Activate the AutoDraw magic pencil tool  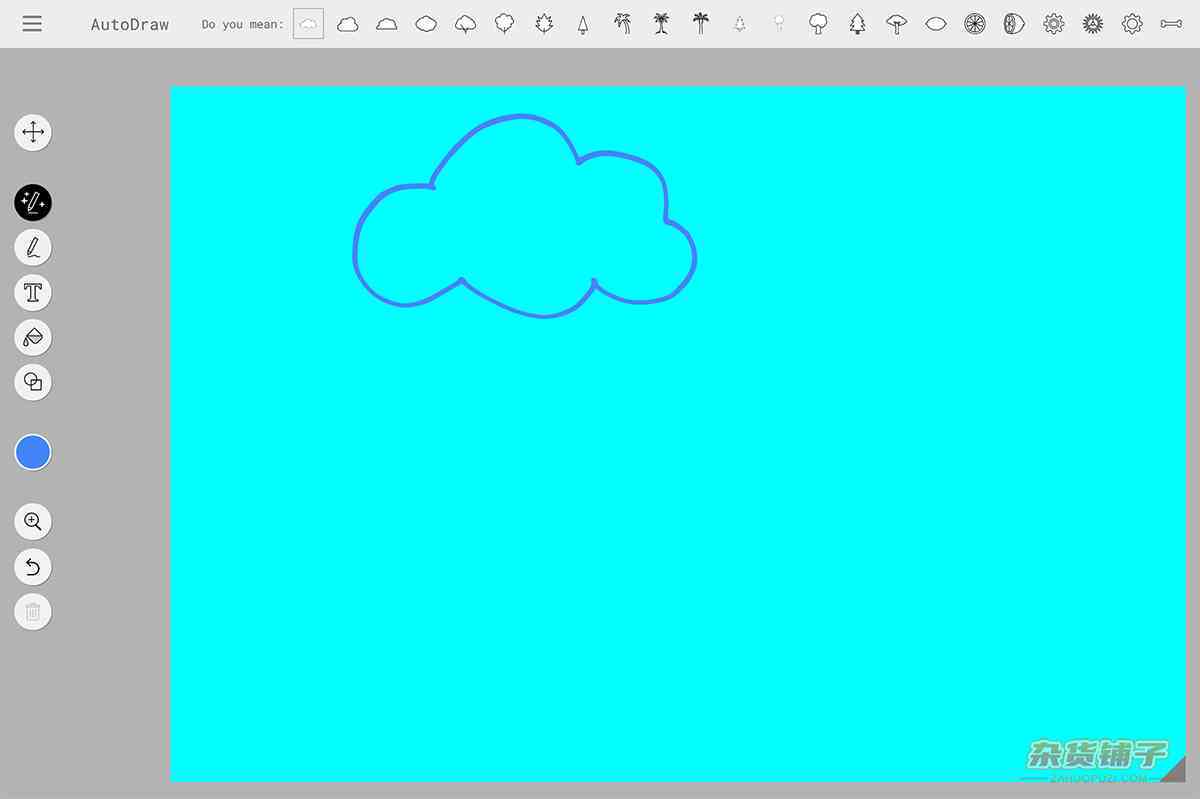click(x=33, y=203)
